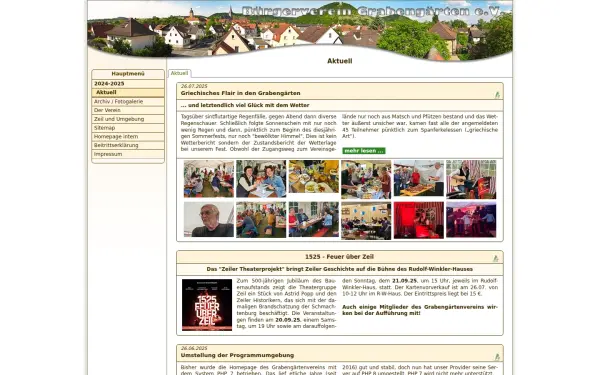Open the photo of food plates
Screen dimensions: 600x375
point(314,176)
